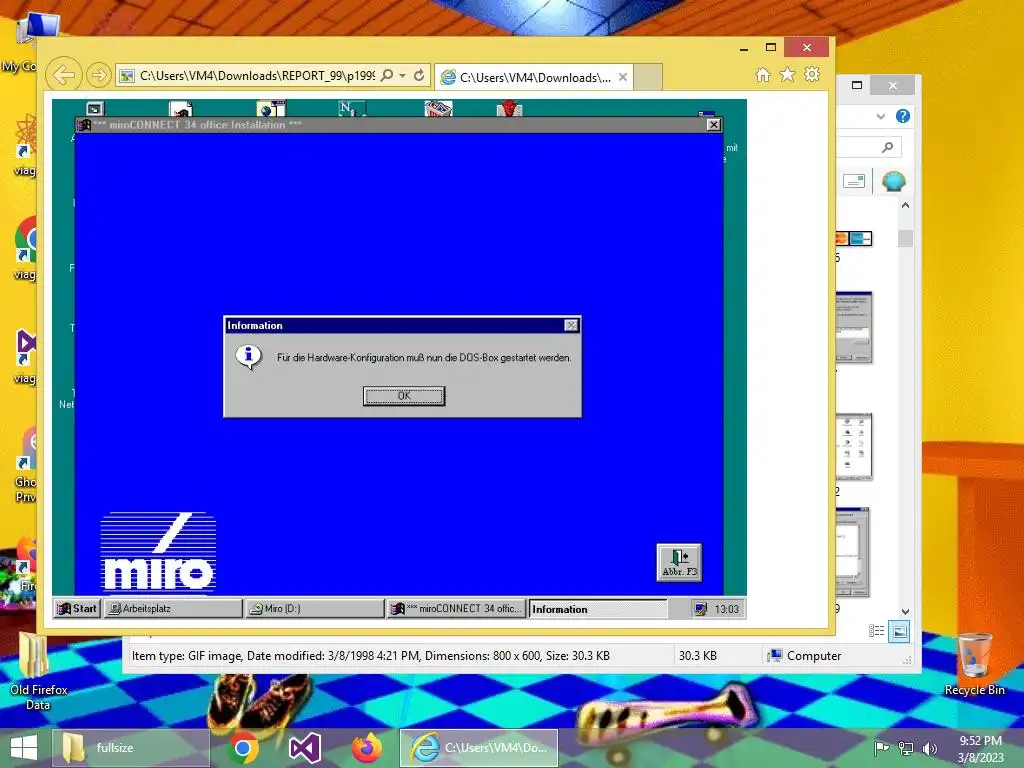1024x768 pixels.
Task: Click the IE Home icon
Action: tap(763, 75)
